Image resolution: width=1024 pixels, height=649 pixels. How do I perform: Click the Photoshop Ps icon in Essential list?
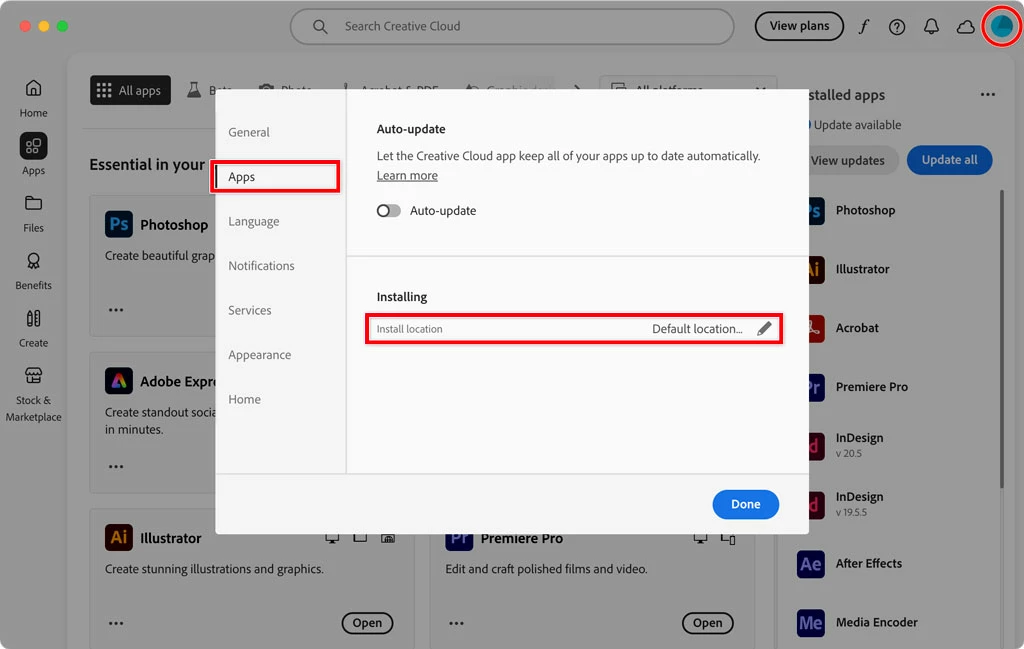119,225
